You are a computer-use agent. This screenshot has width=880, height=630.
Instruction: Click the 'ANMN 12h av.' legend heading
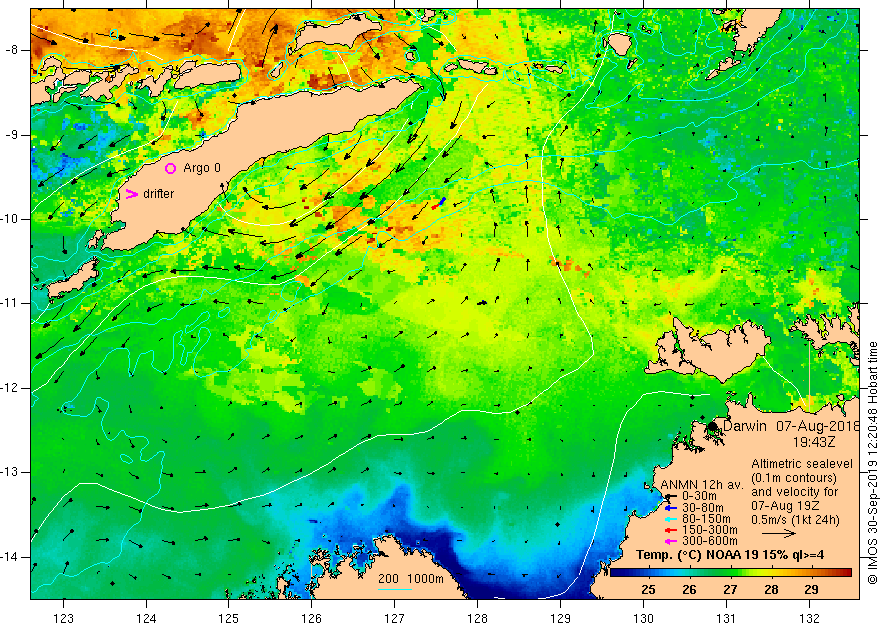[702, 485]
